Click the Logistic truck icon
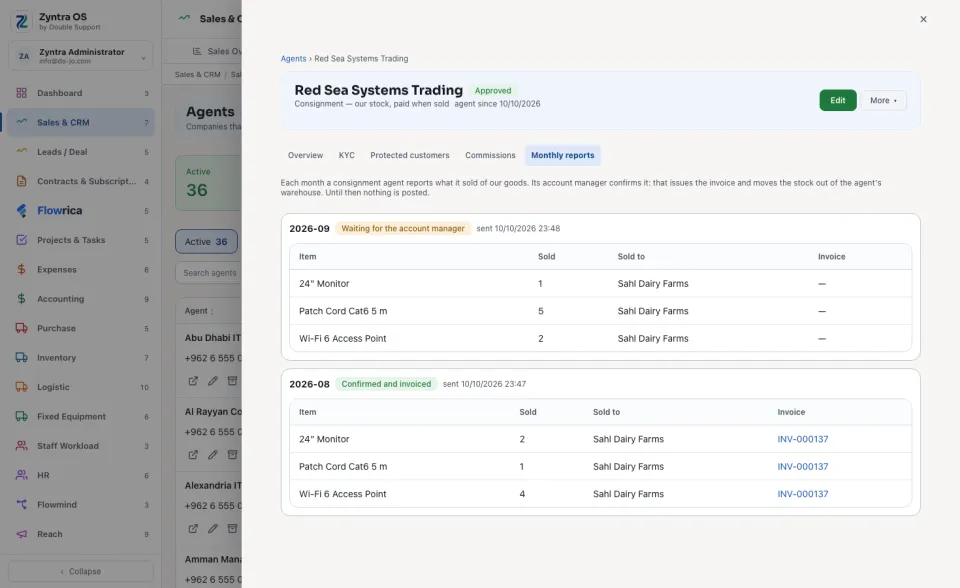This screenshot has width=960, height=588. [21, 386]
